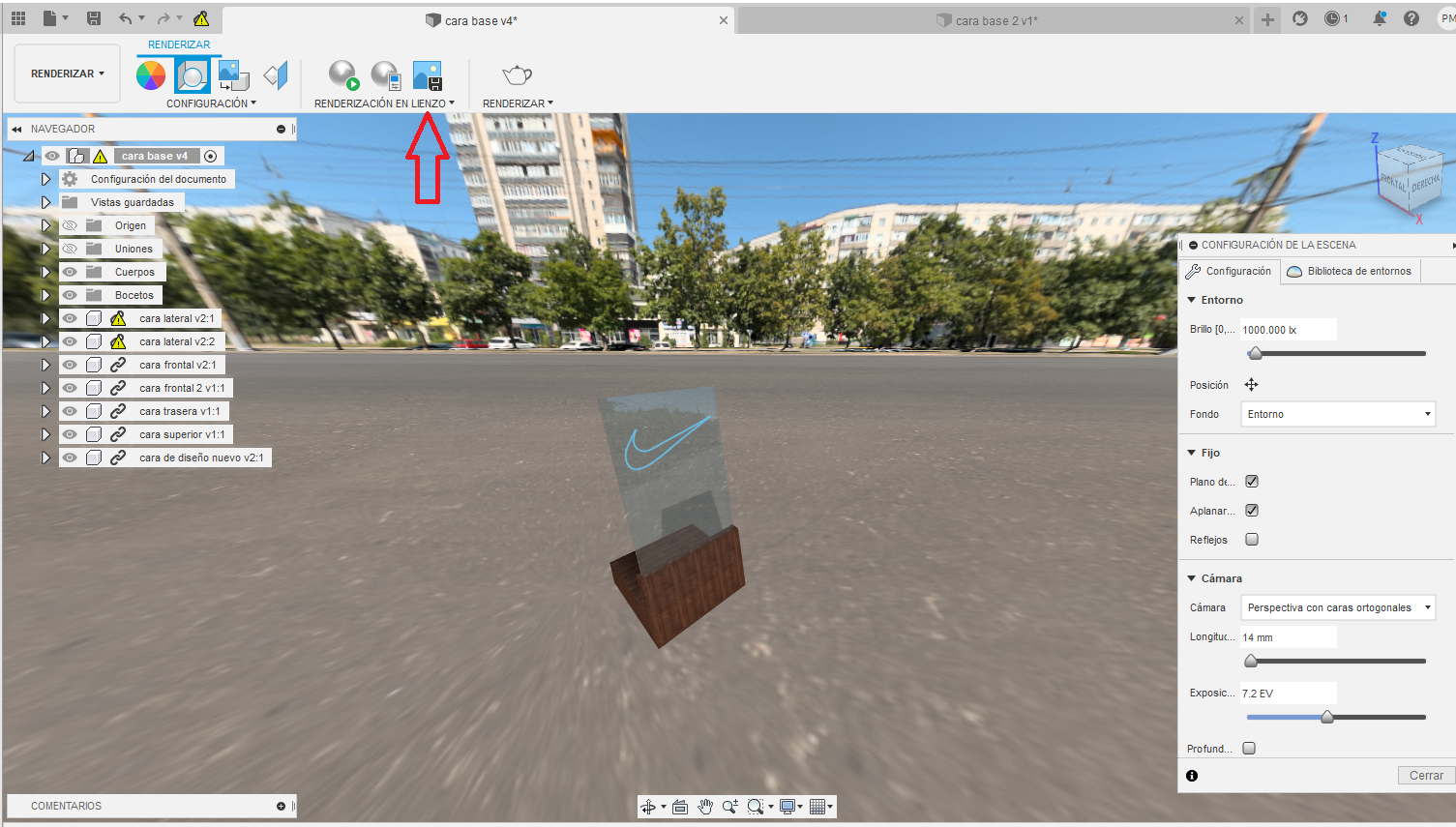Screen dimensions: 1456x827
Task: Collapse the Cámara section
Action: coord(1192,578)
